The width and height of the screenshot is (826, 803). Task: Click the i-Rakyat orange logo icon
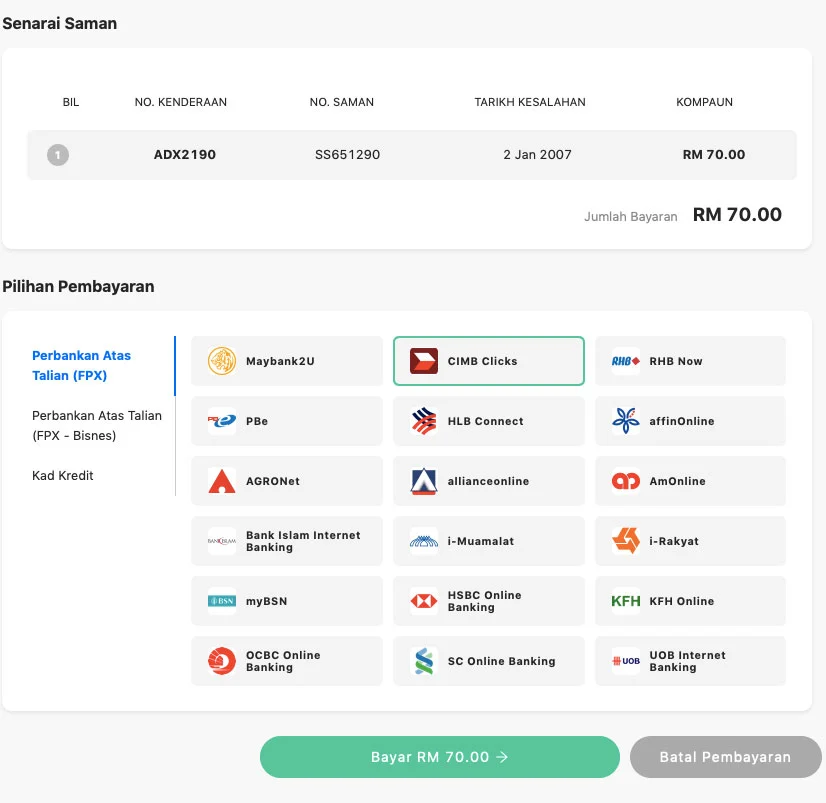click(x=626, y=541)
